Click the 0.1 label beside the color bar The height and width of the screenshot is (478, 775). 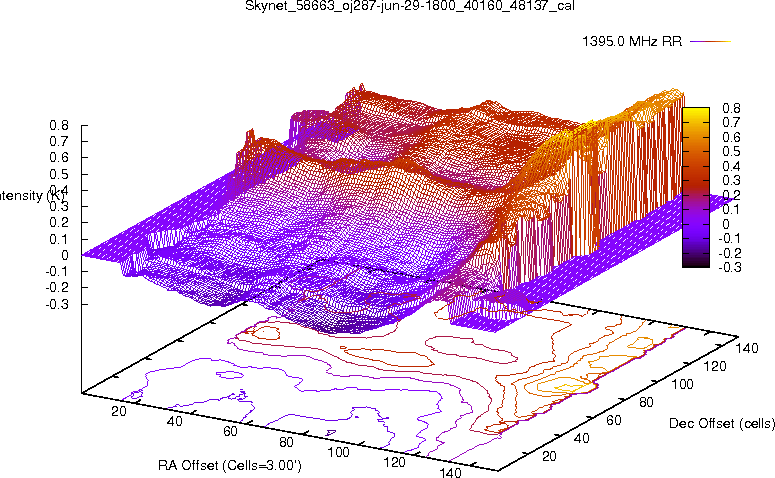click(731, 210)
